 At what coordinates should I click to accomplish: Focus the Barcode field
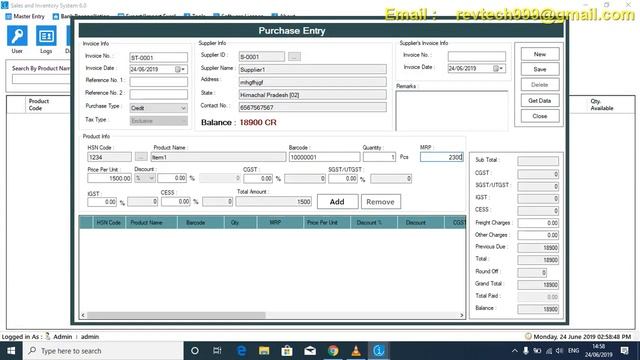pyautogui.click(x=324, y=157)
